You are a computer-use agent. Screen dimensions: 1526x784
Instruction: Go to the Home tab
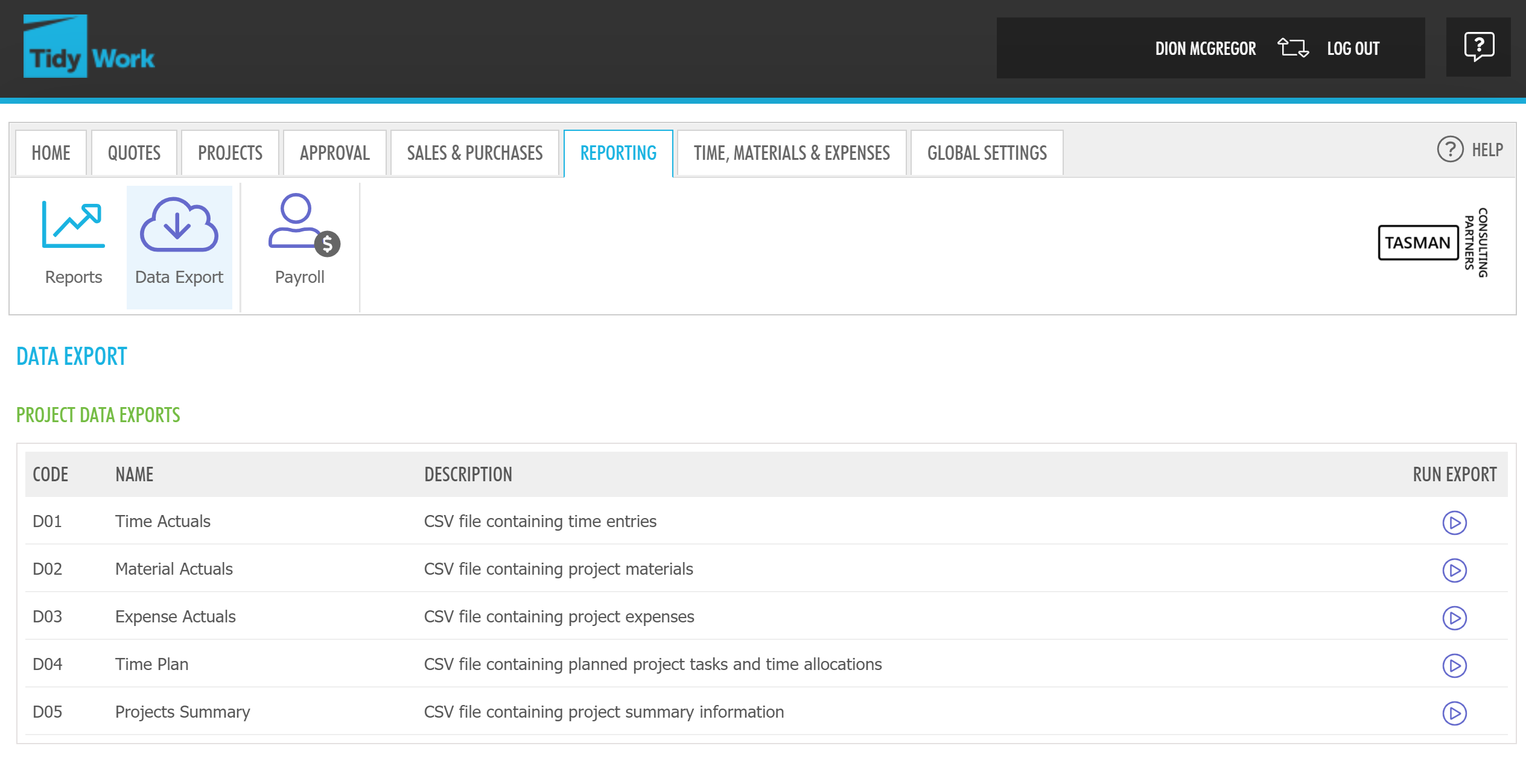pos(51,153)
